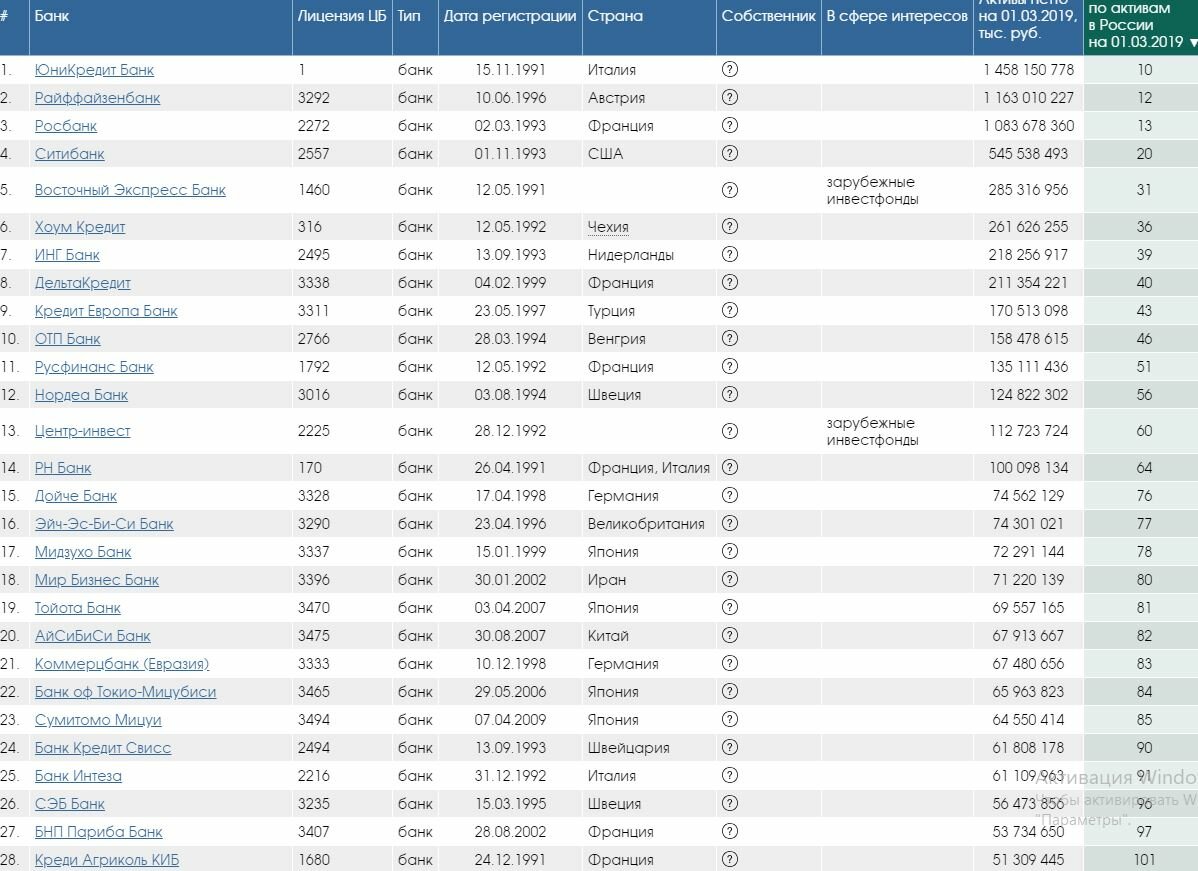Show owner info icon in Дойче Банк row
This screenshot has width=1198, height=871.
(x=730, y=495)
